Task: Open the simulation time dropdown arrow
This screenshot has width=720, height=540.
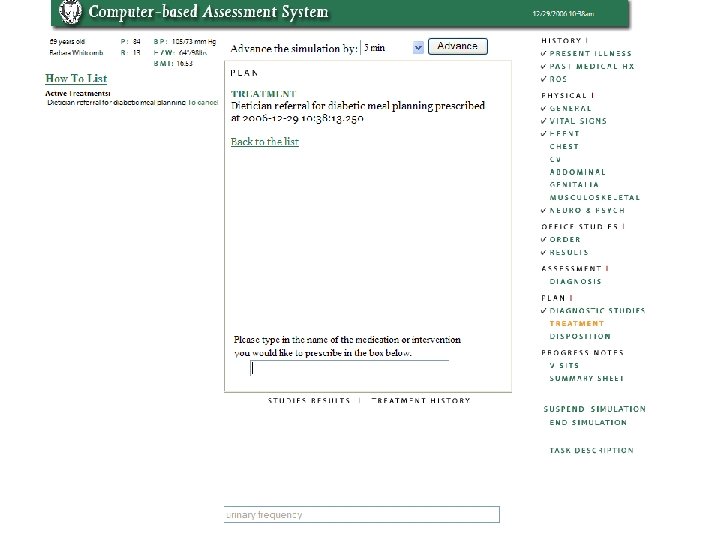Action: coord(418,47)
